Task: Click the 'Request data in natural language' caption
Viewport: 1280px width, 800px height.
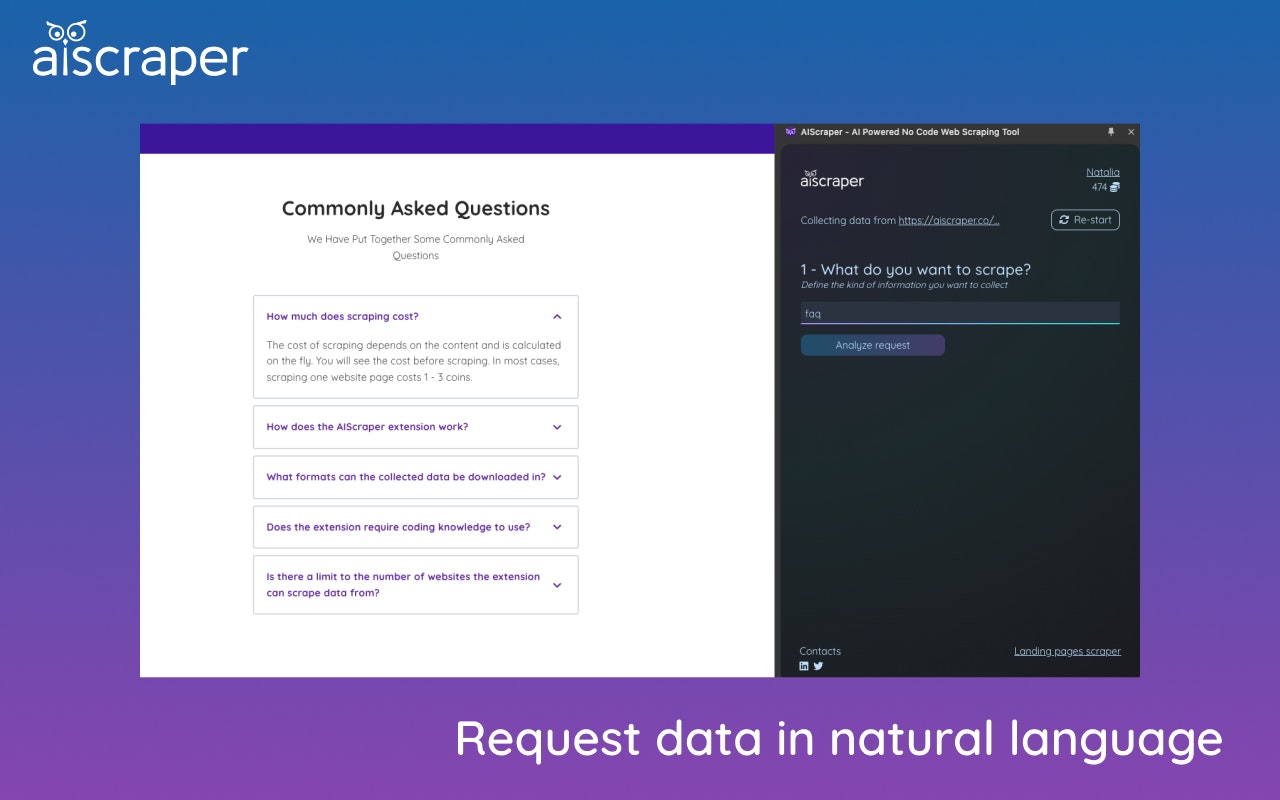Action: click(x=839, y=740)
